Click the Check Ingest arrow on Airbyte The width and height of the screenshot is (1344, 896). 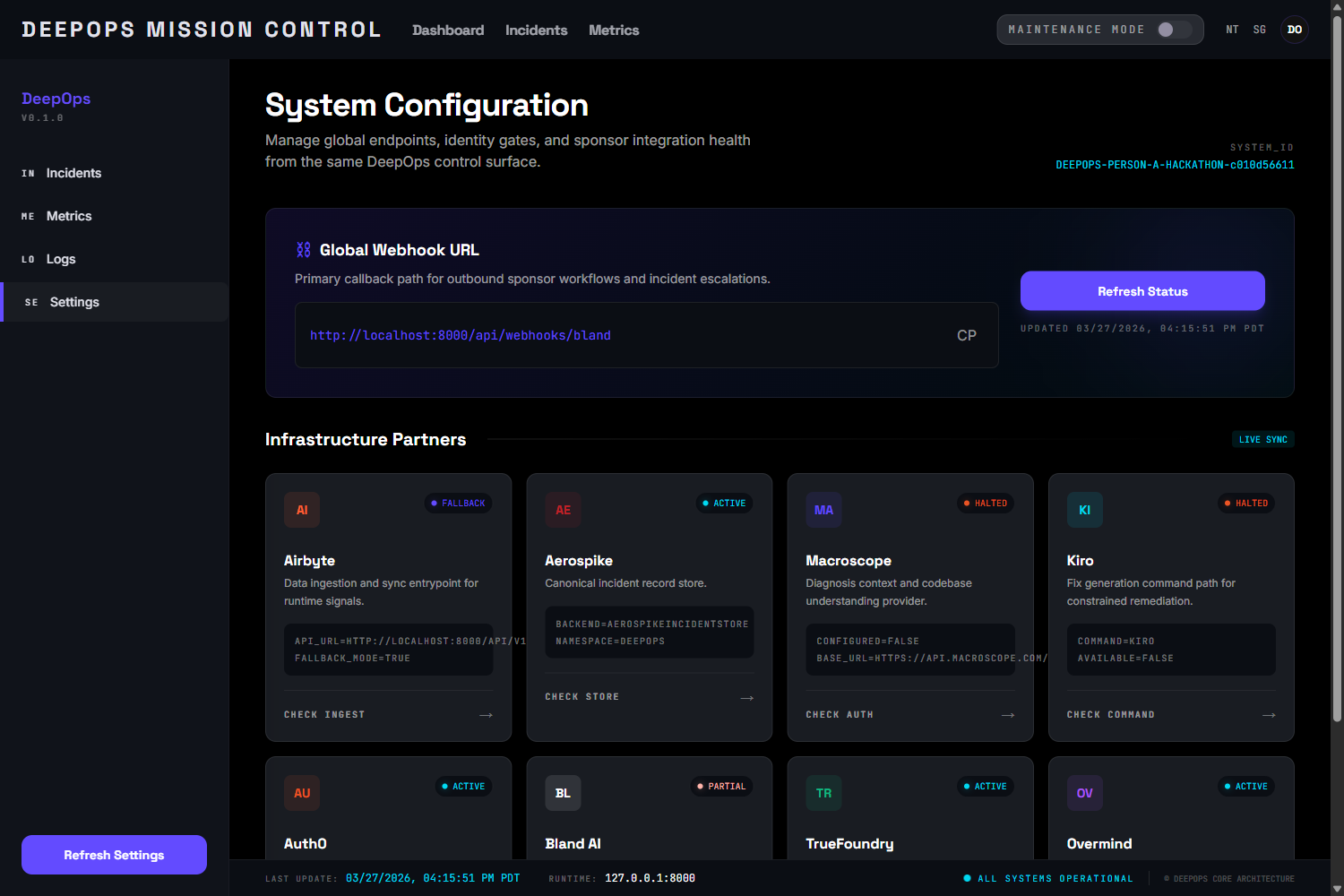point(486,715)
